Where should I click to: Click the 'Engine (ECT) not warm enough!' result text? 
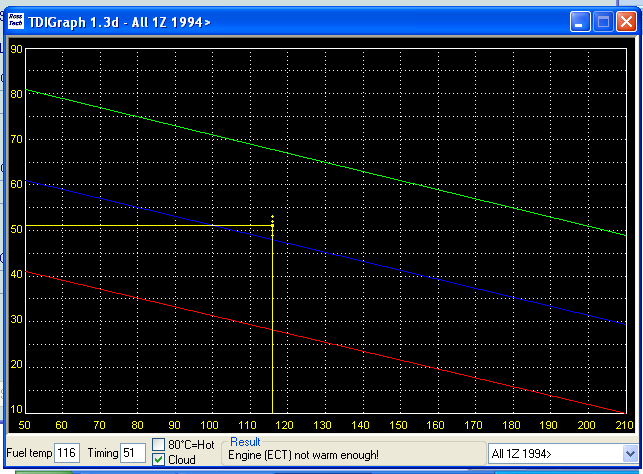click(303, 455)
